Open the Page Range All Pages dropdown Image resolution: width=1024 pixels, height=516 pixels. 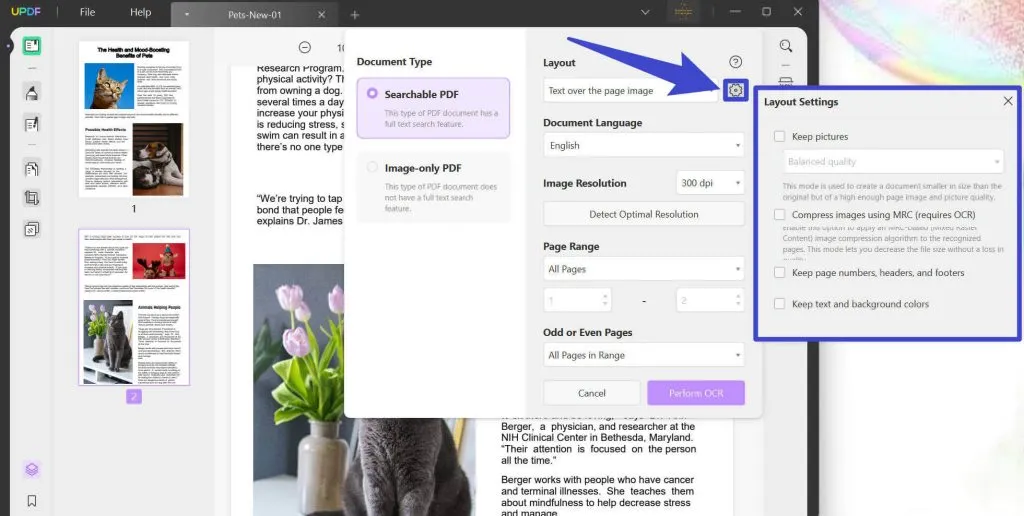coord(643,269)
